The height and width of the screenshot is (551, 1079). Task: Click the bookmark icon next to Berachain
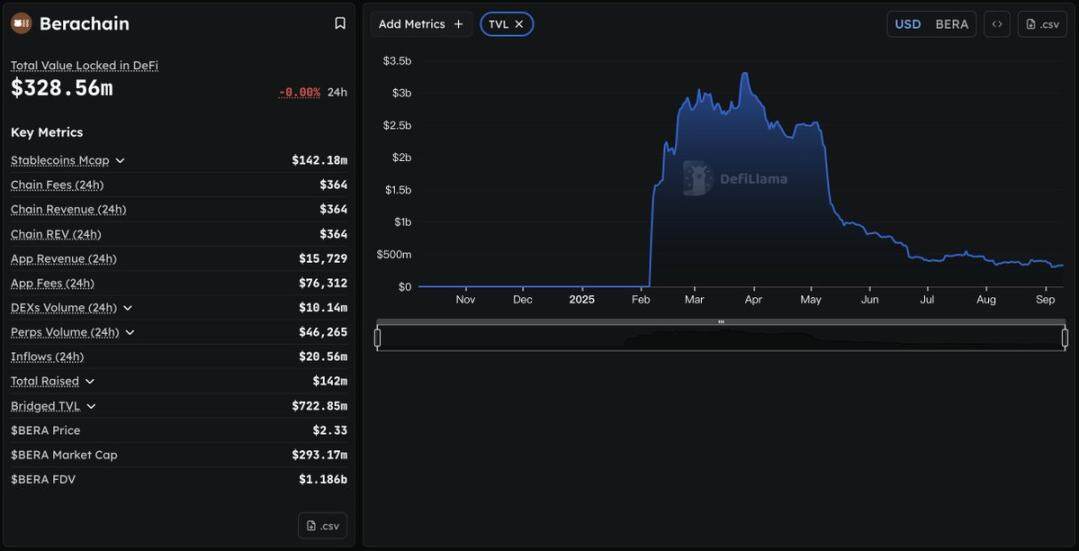pyautogui.click(x=340, y=23)
